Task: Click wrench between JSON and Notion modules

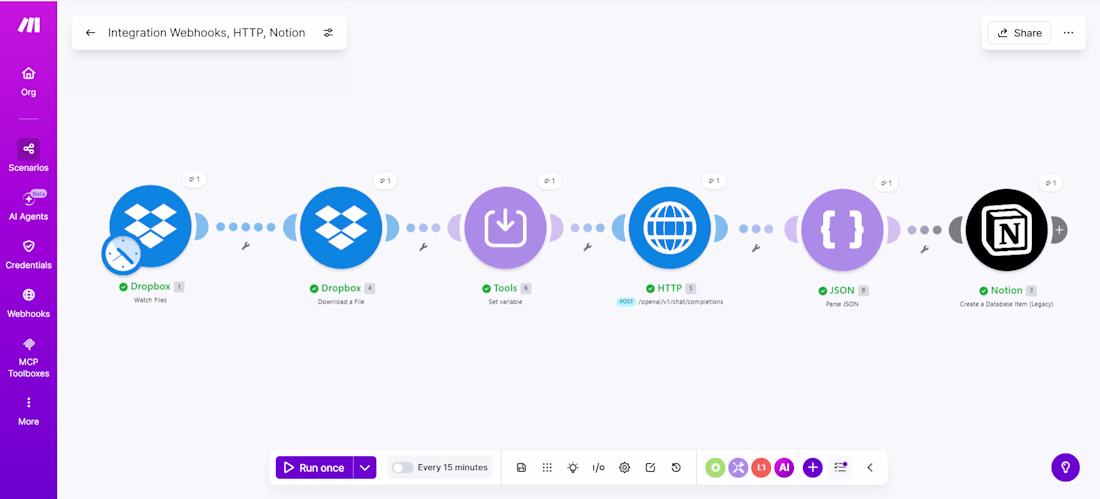Action: [x=925, y=248]
